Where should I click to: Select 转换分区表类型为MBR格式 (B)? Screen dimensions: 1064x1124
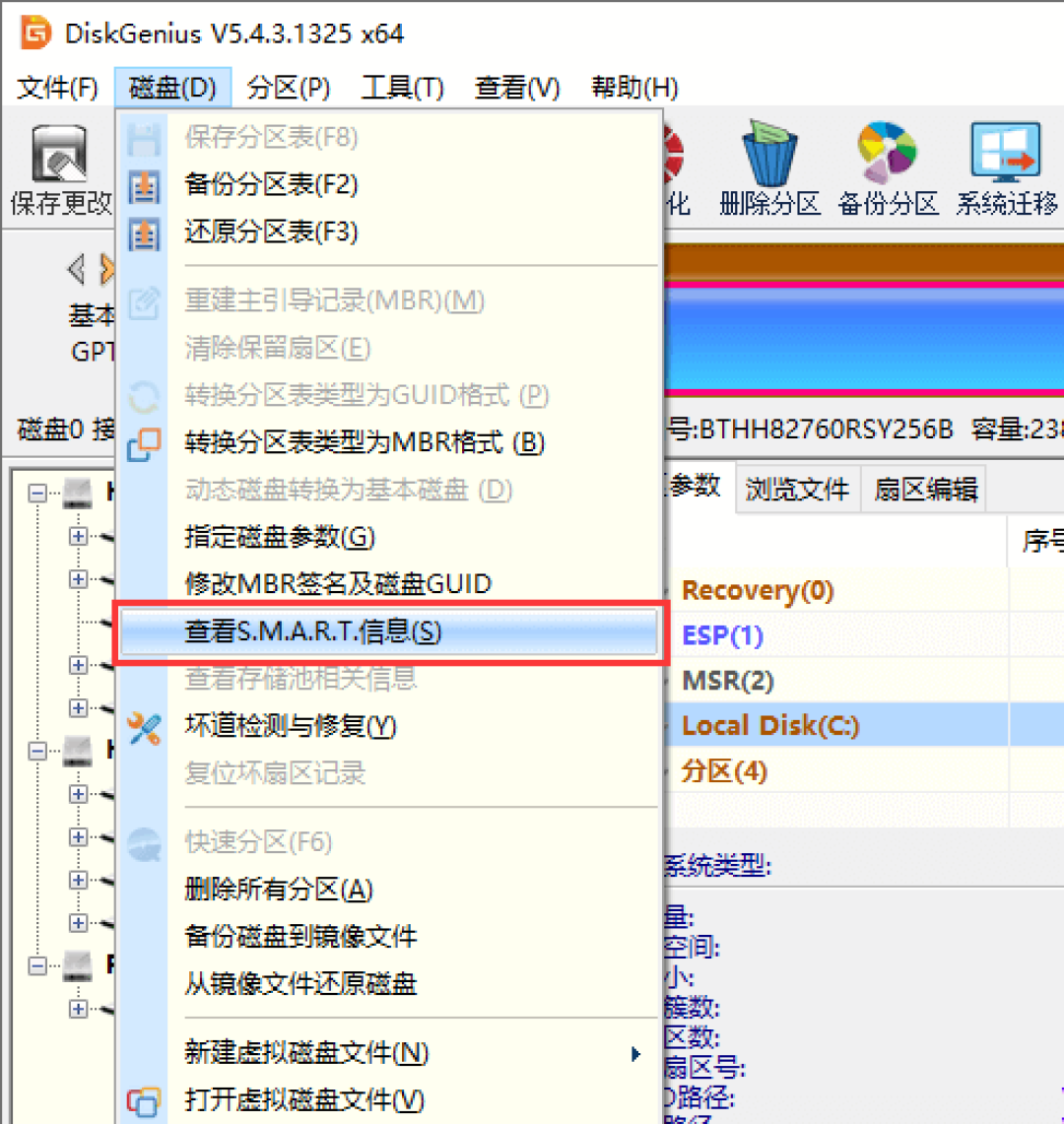[389, 442]
